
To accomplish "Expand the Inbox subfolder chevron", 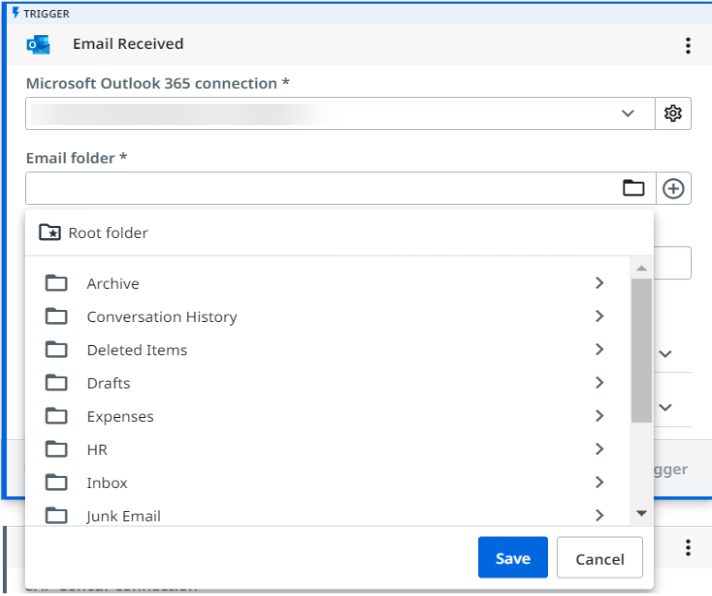I will [599, 482].
